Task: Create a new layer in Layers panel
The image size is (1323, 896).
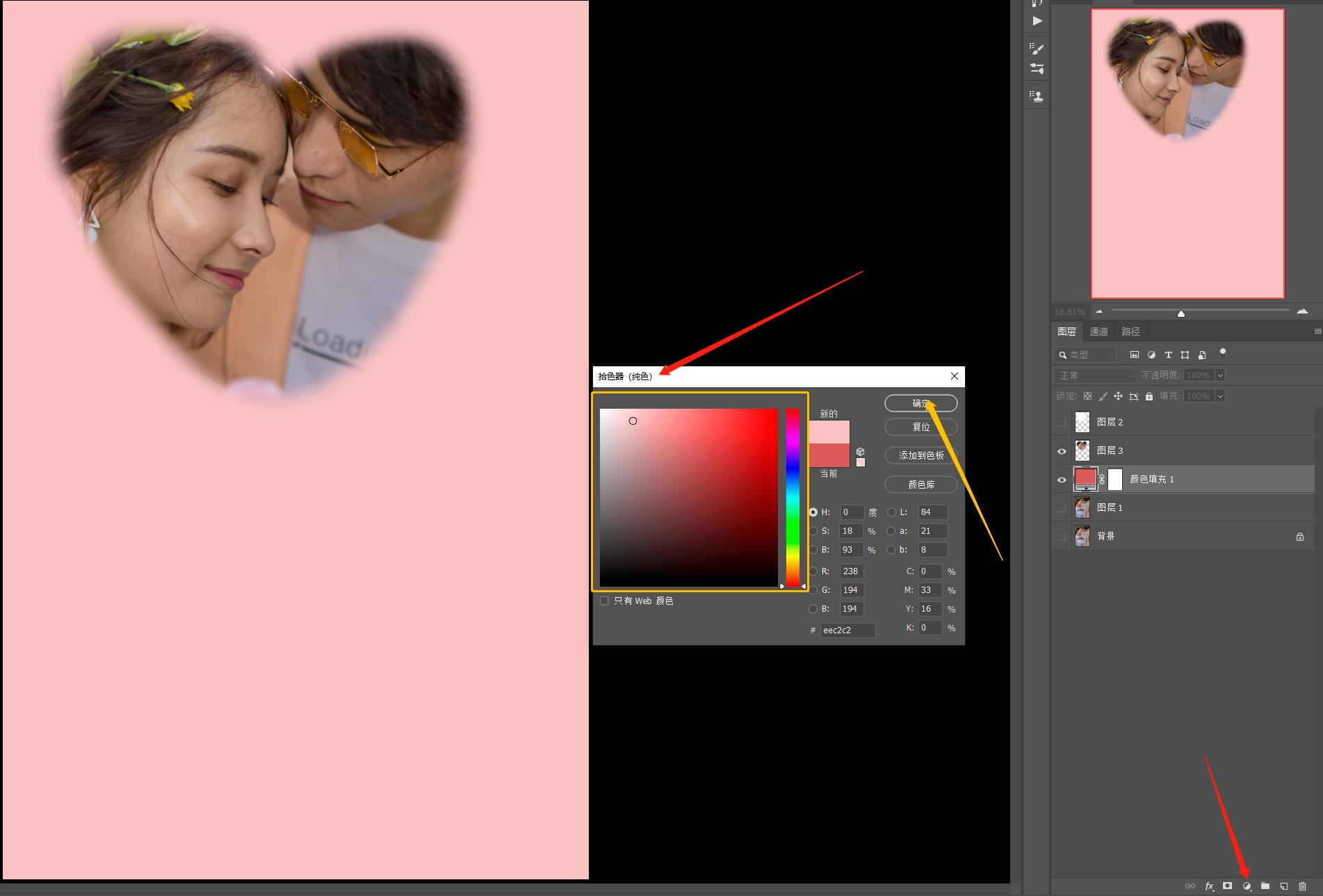Action: [x=1284, y=886]
